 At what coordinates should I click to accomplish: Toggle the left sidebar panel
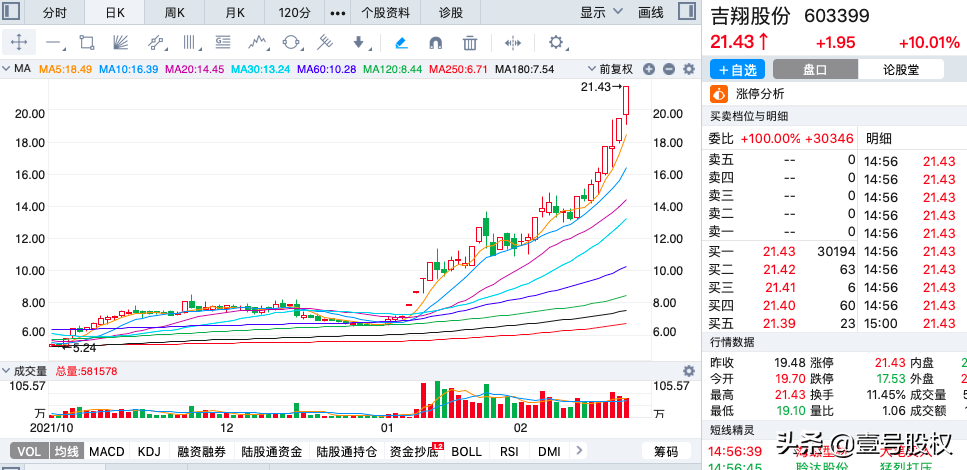11,13
